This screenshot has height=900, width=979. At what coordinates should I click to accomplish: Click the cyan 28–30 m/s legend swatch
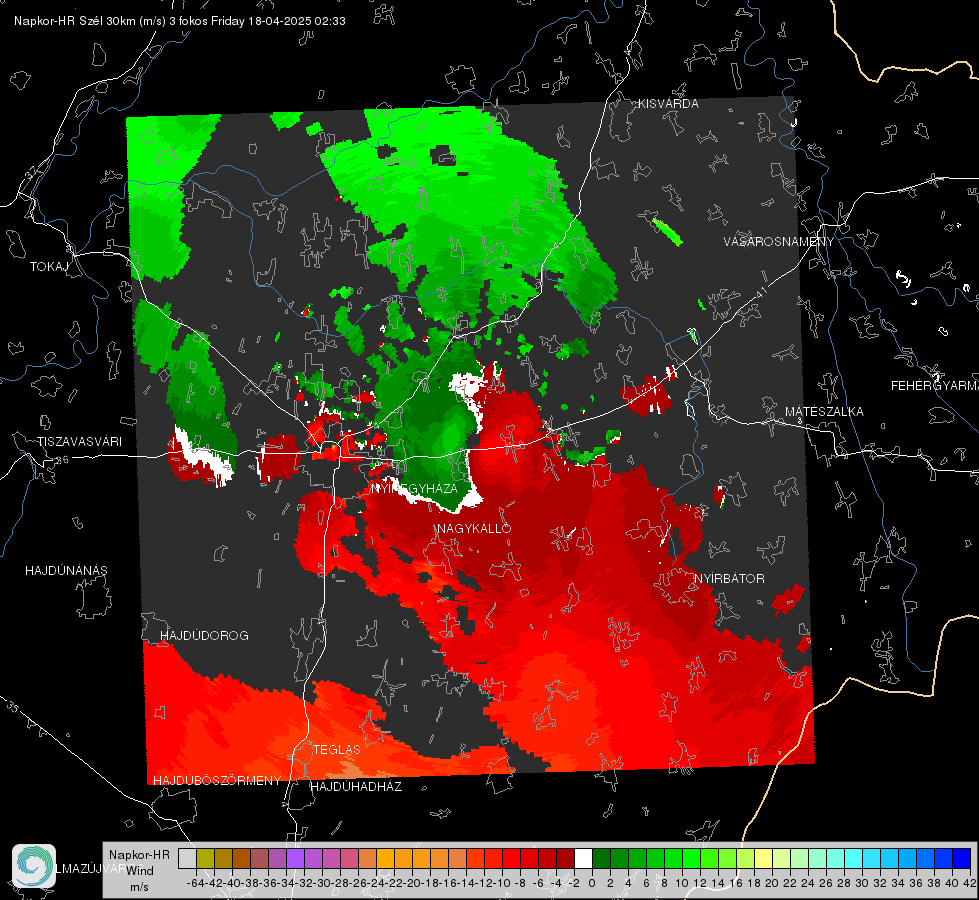pyautogui.click(x=854, y=859)
